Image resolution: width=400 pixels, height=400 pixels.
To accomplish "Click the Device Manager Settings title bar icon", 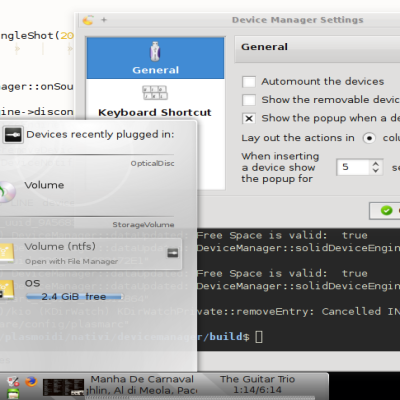I will [x=88, y=20].
